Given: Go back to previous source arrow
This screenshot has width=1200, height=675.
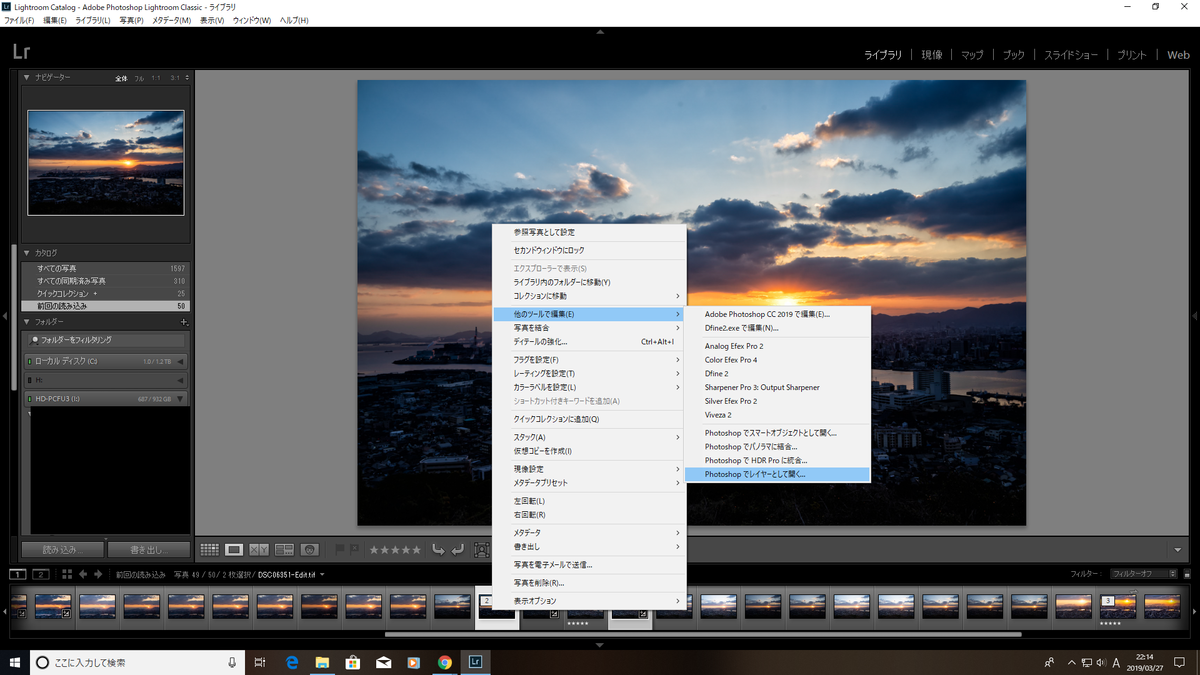Looking at the screenshot, I should coord(84,574).
